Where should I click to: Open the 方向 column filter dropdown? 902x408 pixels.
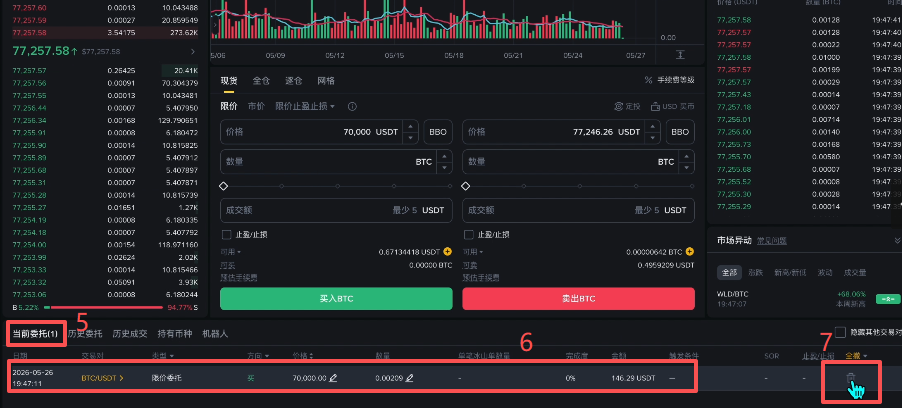pos(258,356)
